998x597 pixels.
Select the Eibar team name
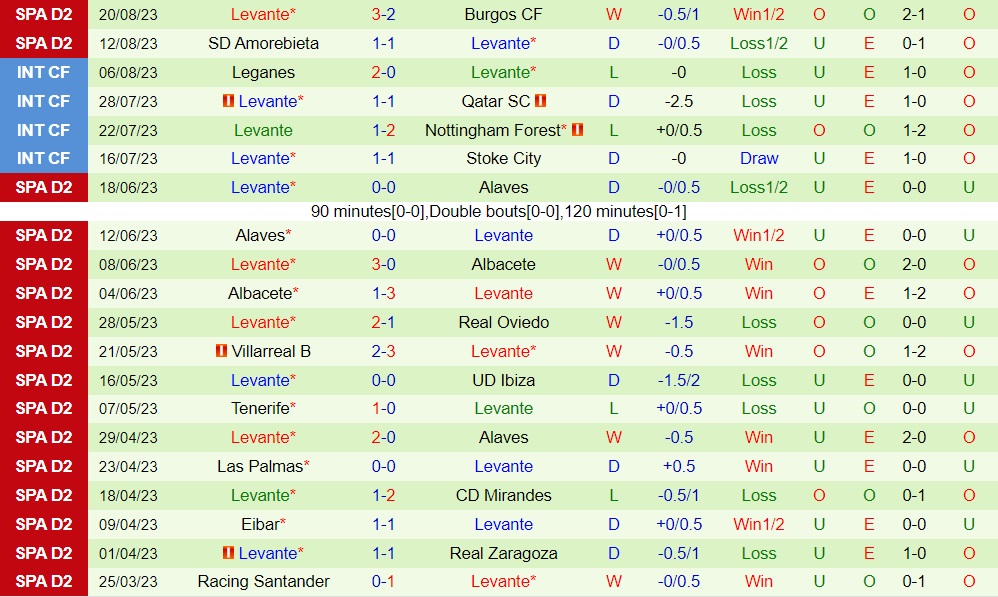261,524
